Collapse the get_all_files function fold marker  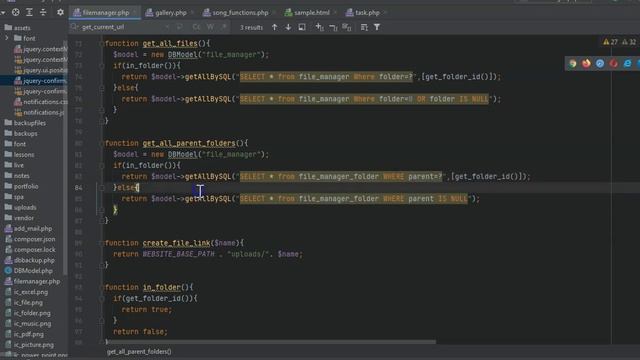101,43
